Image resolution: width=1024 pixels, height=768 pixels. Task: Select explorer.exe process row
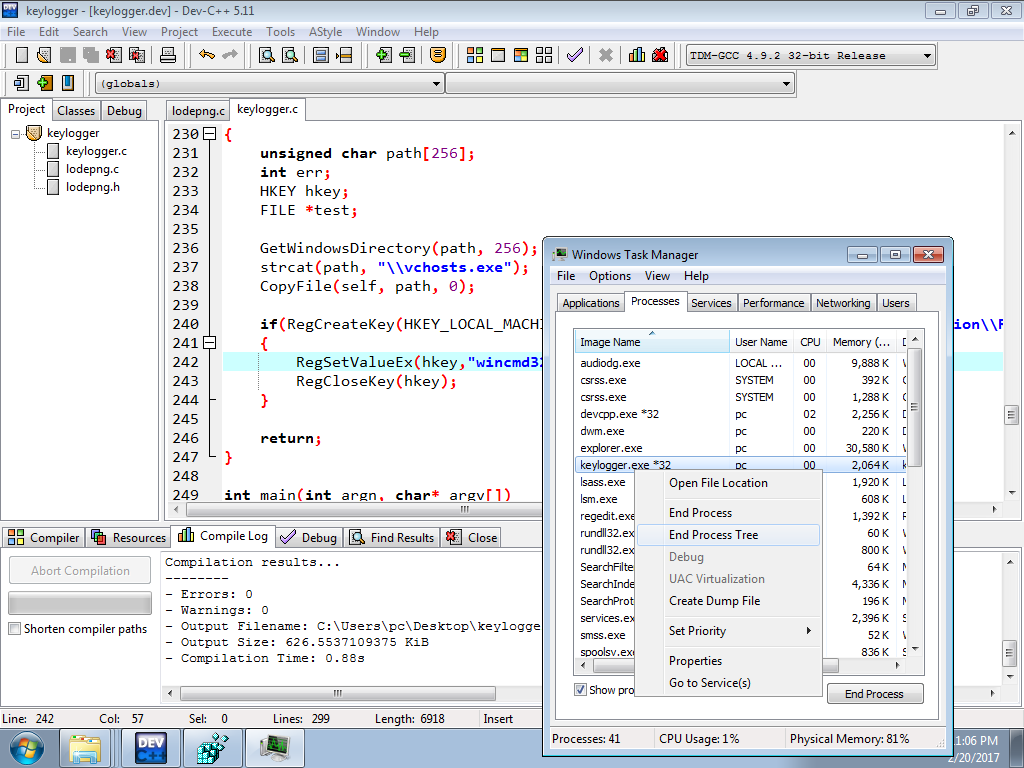click(x=740, y=448)
